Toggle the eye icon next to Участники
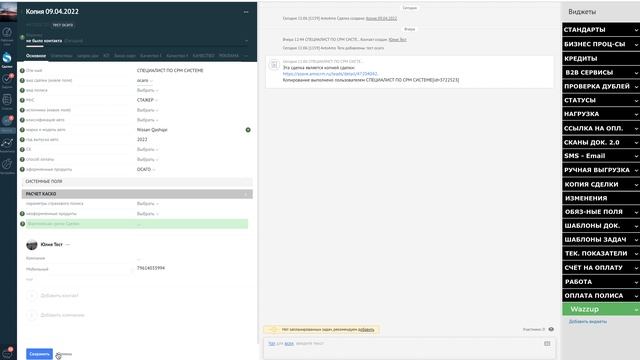The width and height of the screenshot is (640, 360). click(551, 329)
